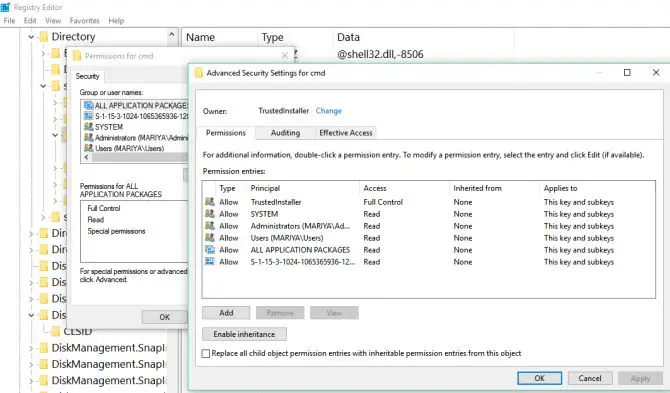The image size is (670, 393).
Task: Click the Enable inheritance button
Action: (x=244, y=334)
